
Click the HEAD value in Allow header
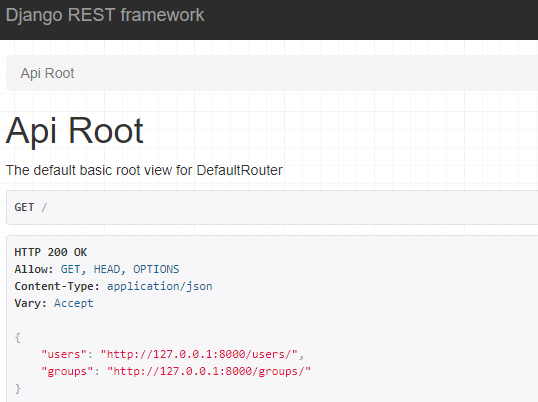pos(107,269)
